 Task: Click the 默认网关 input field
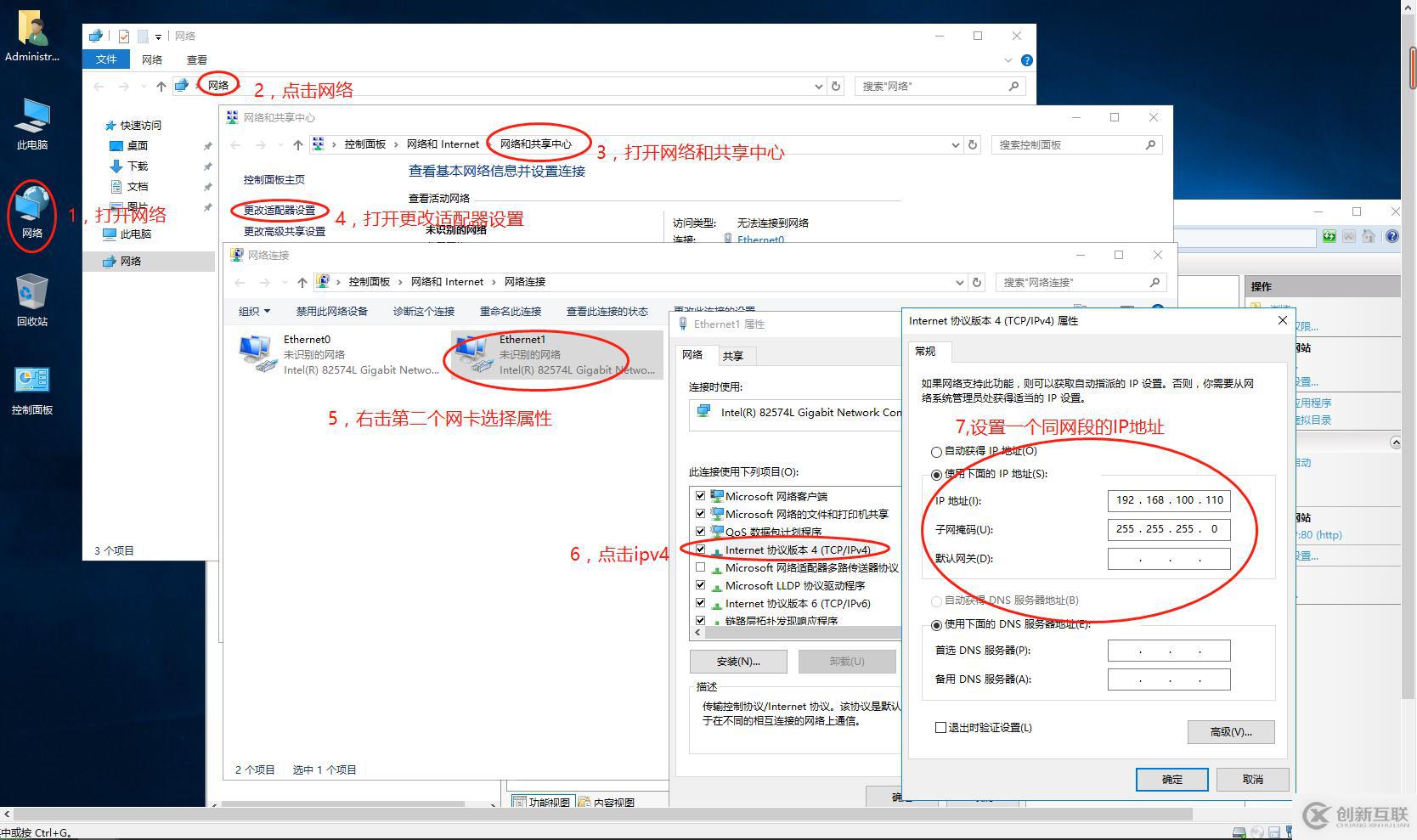[1169, 558]
